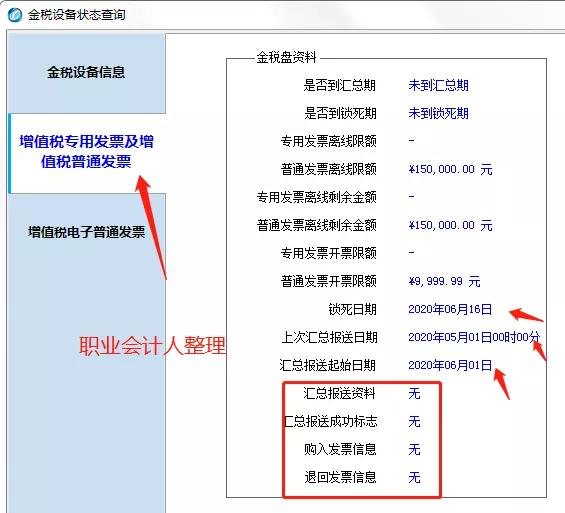Select the ¥9,999.99 元 value

444,281
